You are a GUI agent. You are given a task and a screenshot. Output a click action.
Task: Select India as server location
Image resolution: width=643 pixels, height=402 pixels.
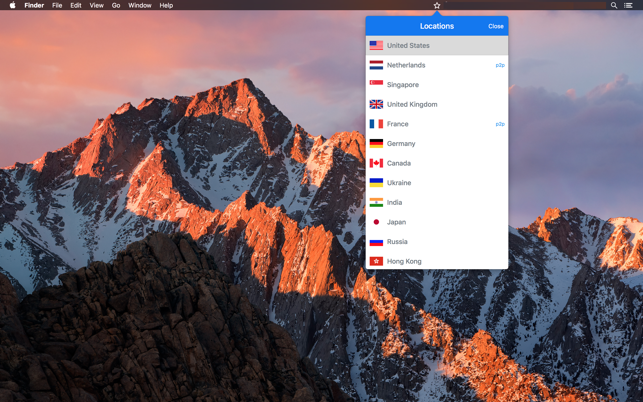(395, 202)
